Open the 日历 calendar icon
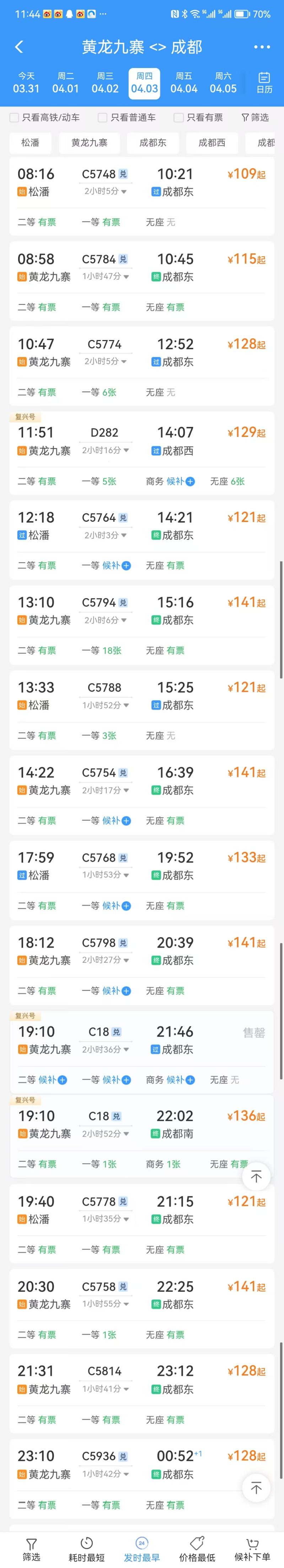This screenshot has width=284, height=1568. click(x=264, y=77)
